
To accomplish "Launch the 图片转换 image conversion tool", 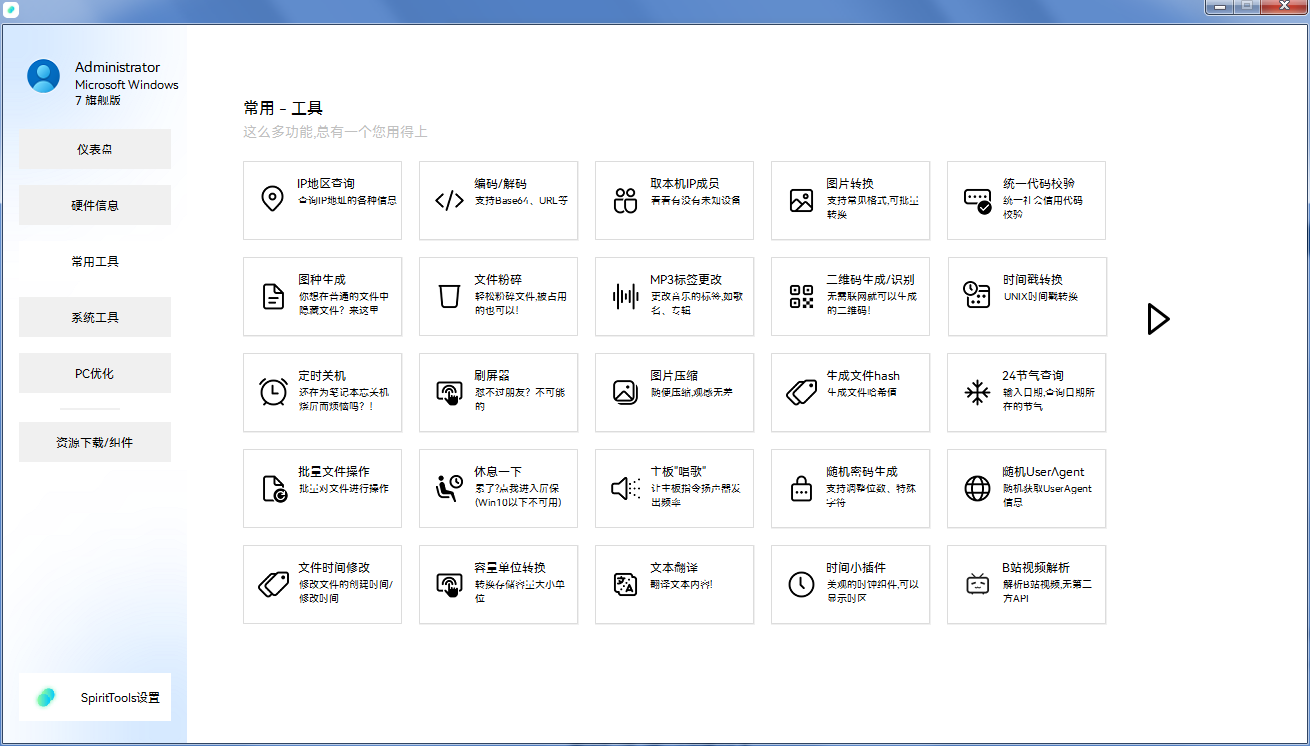I will coord(850,200).
